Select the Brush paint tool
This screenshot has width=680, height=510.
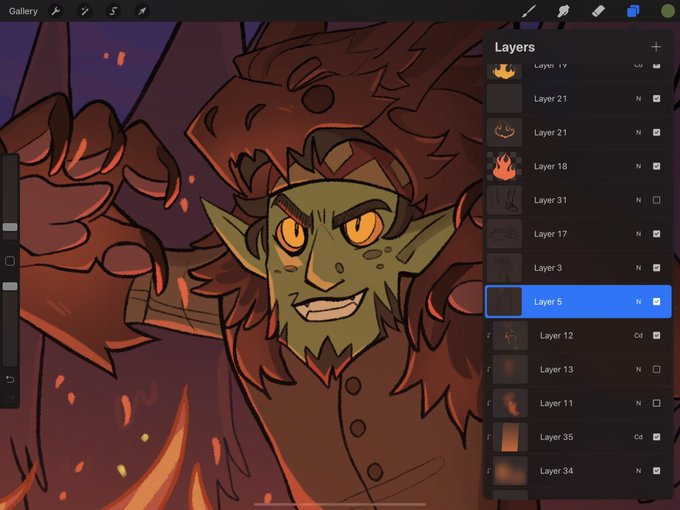coord(529,11)
